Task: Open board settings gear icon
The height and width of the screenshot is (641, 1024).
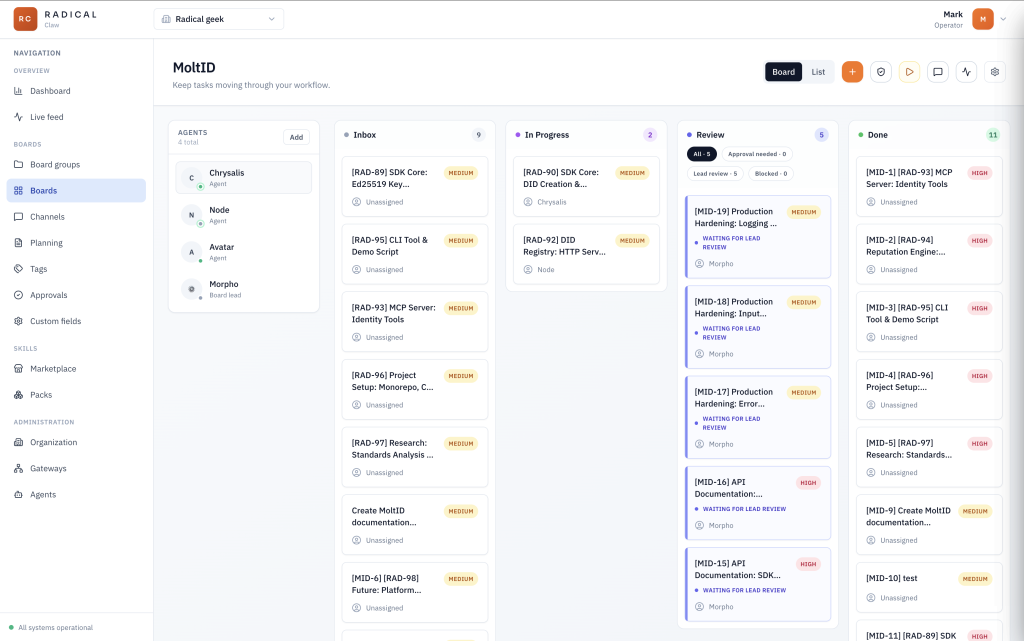Action: [x=994, y=72]
